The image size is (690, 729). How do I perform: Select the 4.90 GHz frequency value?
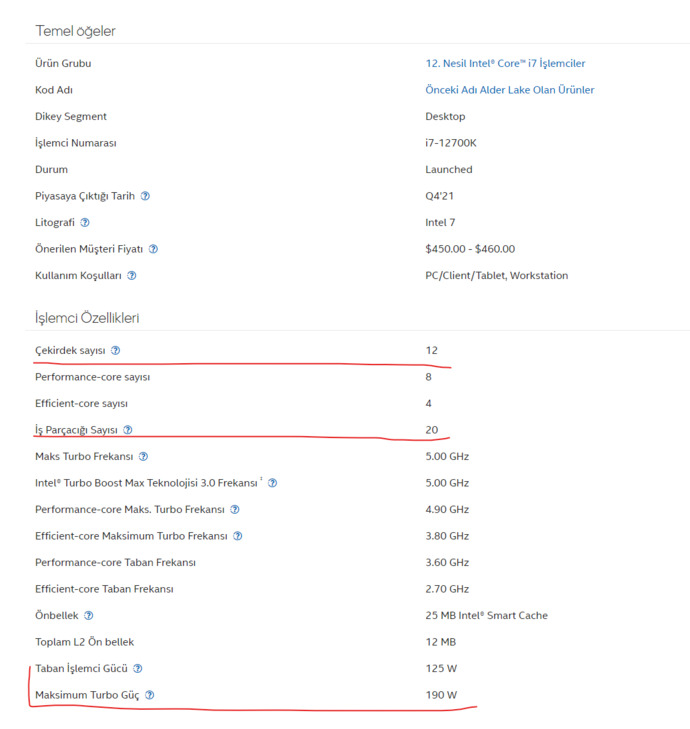(447, 509)
